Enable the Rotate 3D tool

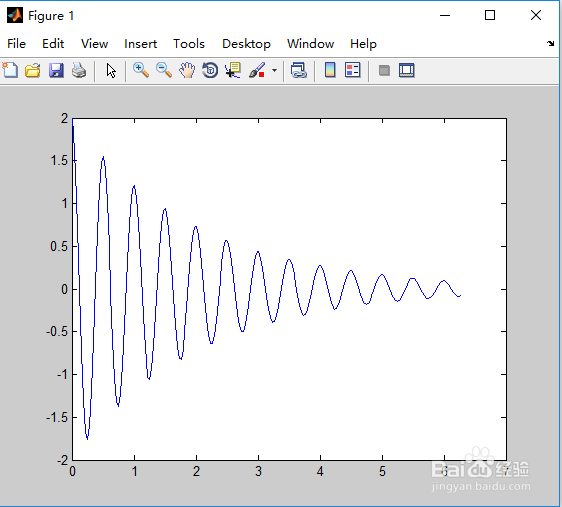[210, 70]
